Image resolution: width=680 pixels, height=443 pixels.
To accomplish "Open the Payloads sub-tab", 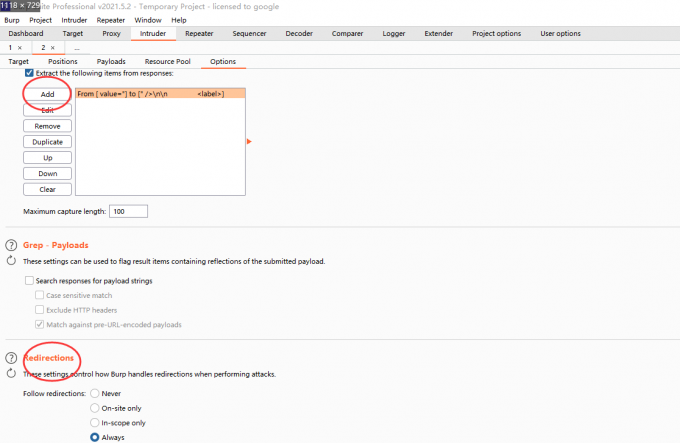I will point(111,62).
